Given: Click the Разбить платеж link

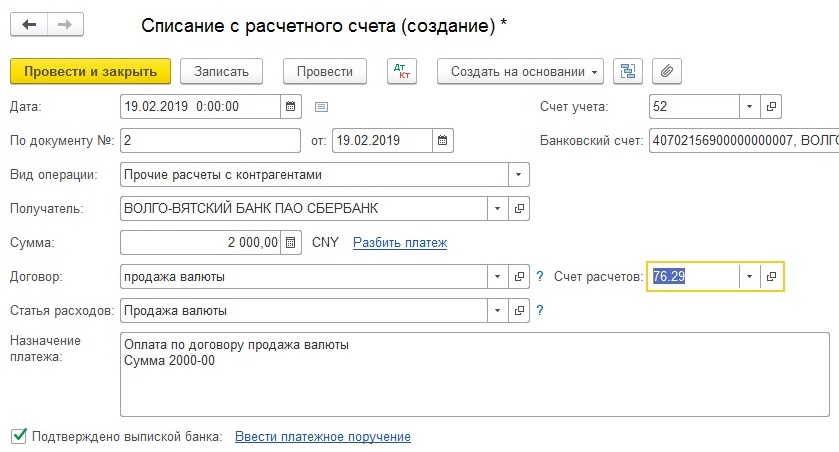Looking at the screenshot, I should [400, 242].
